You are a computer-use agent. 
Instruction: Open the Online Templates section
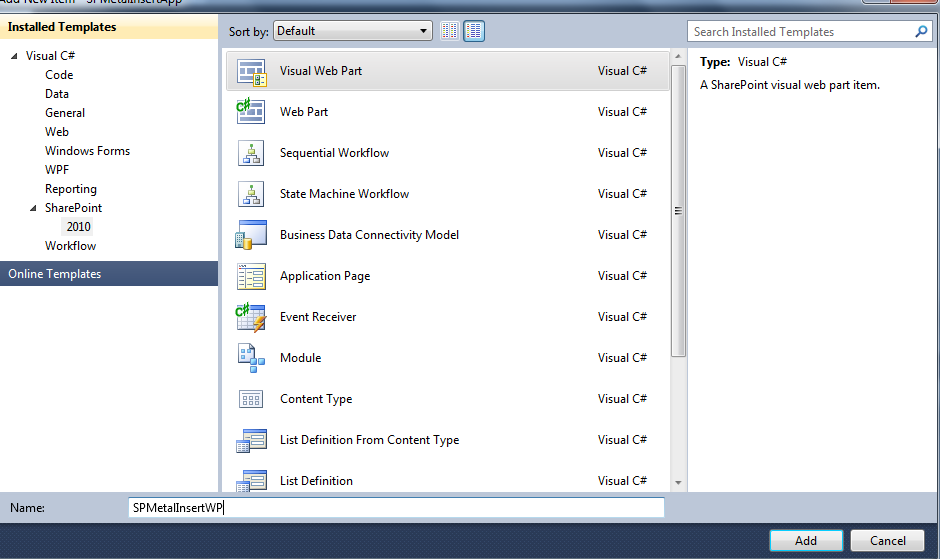pyautogui.click(x=55, y=274)
